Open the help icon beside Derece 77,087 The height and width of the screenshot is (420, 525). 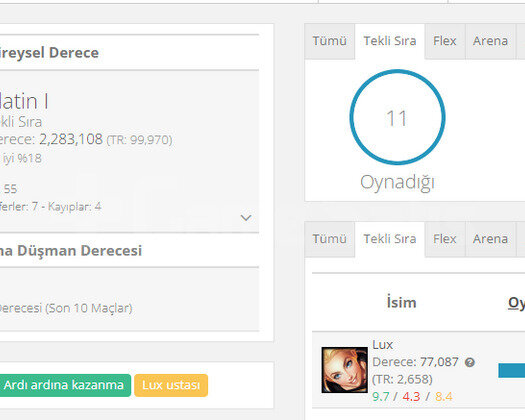coord(470,362)
